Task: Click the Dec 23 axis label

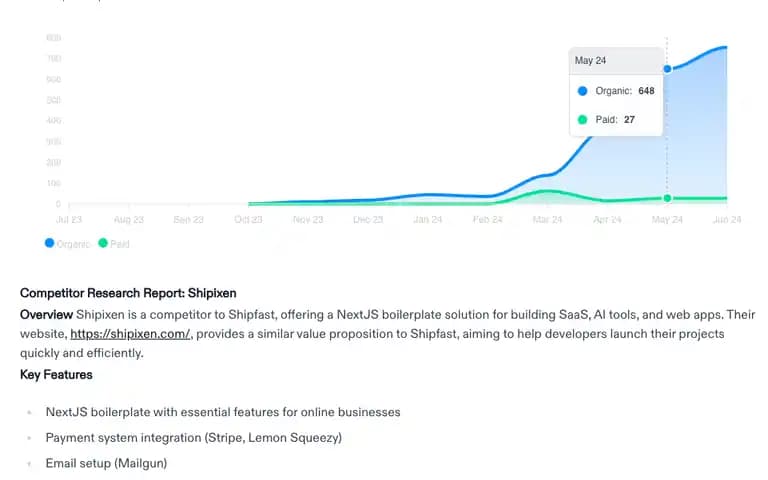Action: tap(368, 219)
